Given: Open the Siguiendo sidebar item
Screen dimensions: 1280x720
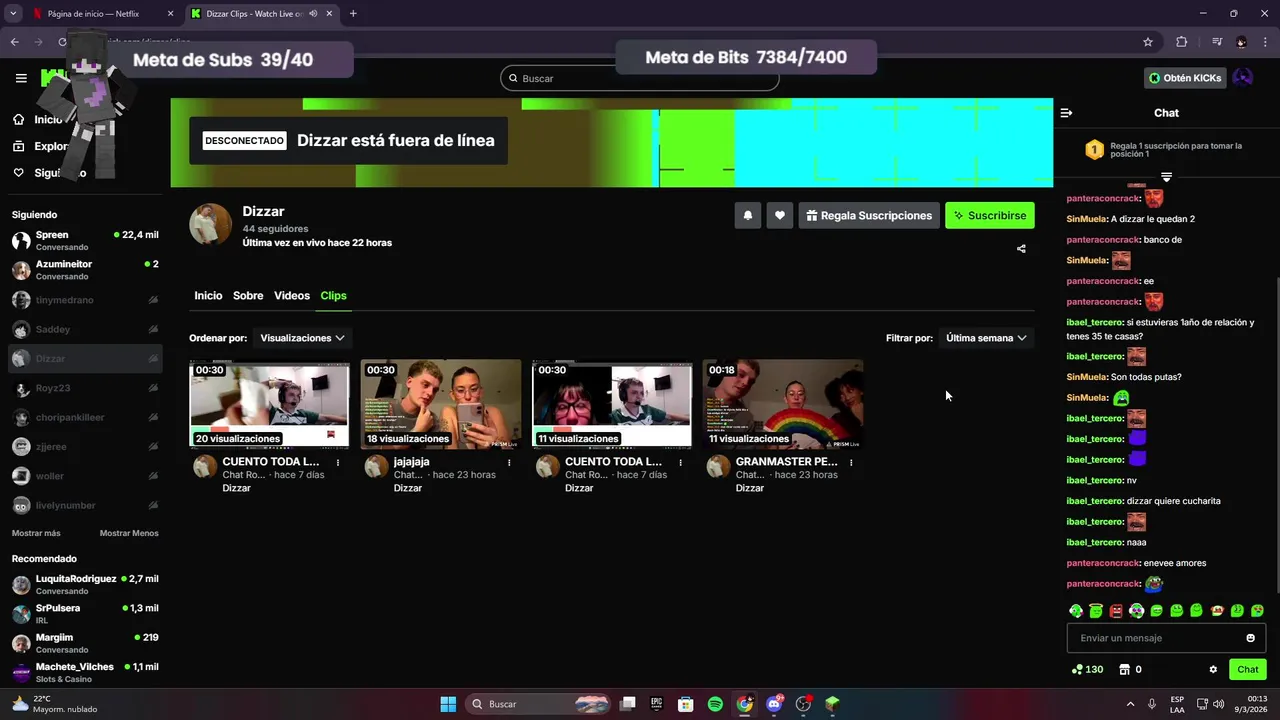Looking at the screenshot, I should [60, 173].
